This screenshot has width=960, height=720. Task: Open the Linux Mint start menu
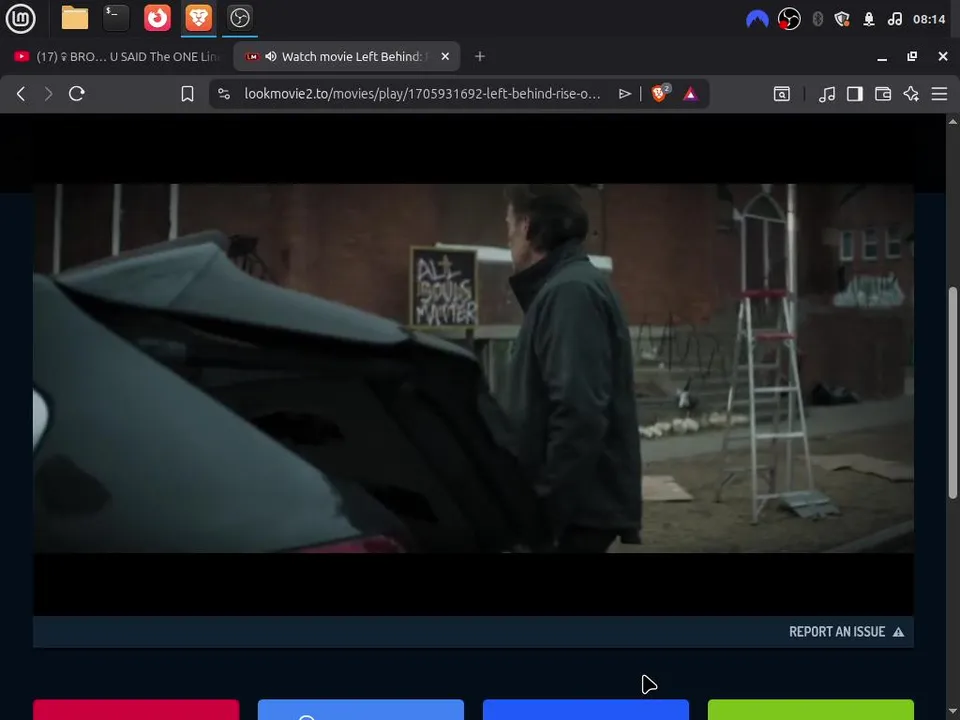pos(20,18)
